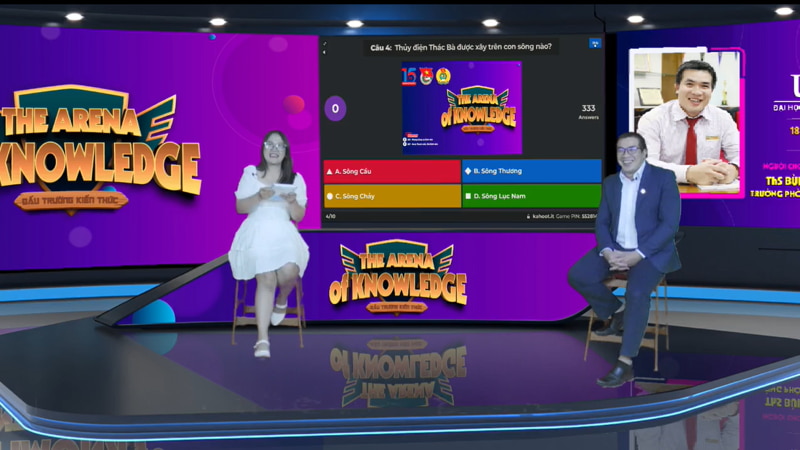Select answer A. Sông Cầu
800x450 pixels.
[x=391, y=171]
